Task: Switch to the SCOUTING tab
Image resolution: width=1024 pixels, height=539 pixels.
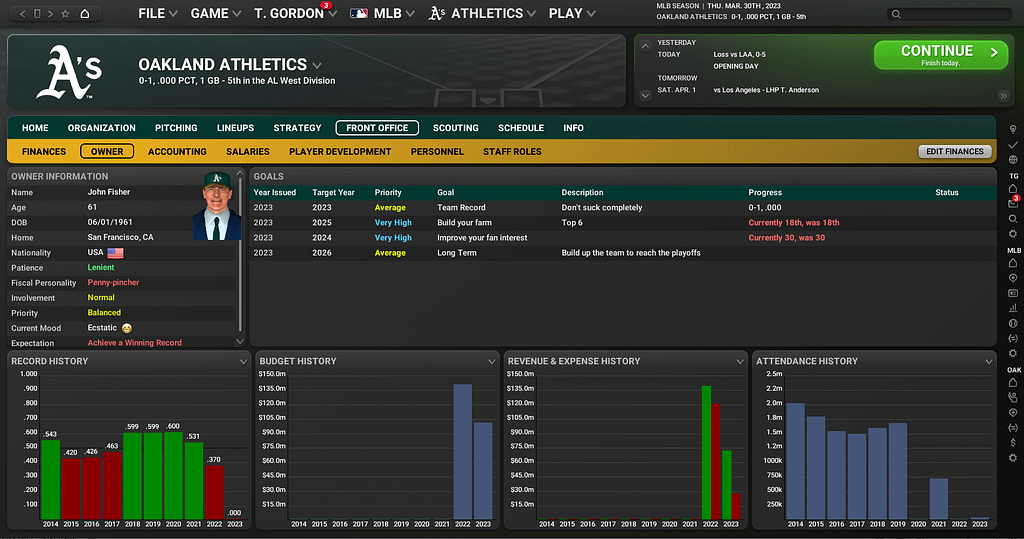Action: [x=456, y=128]
